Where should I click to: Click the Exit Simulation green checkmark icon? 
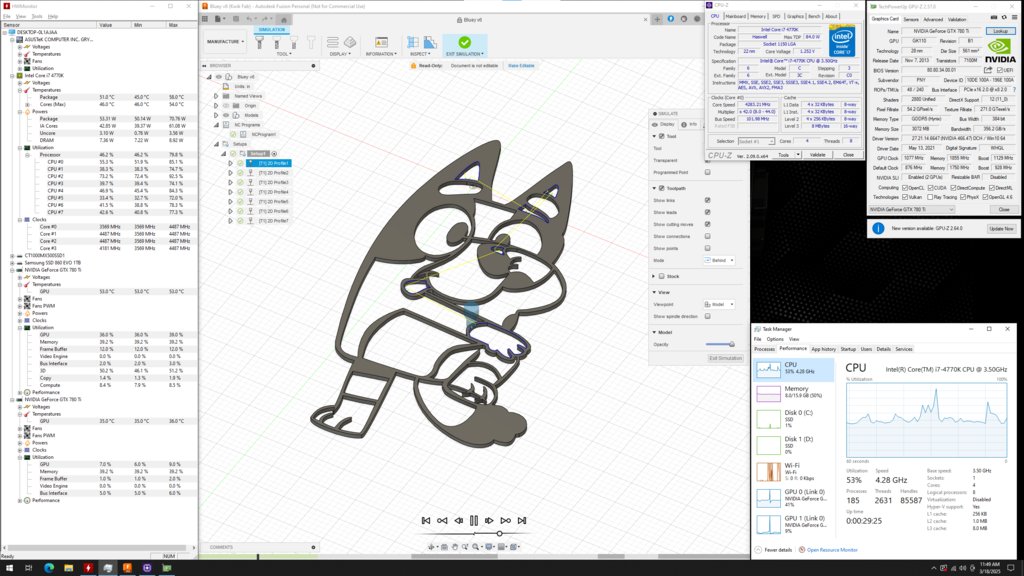click(464, 42)
